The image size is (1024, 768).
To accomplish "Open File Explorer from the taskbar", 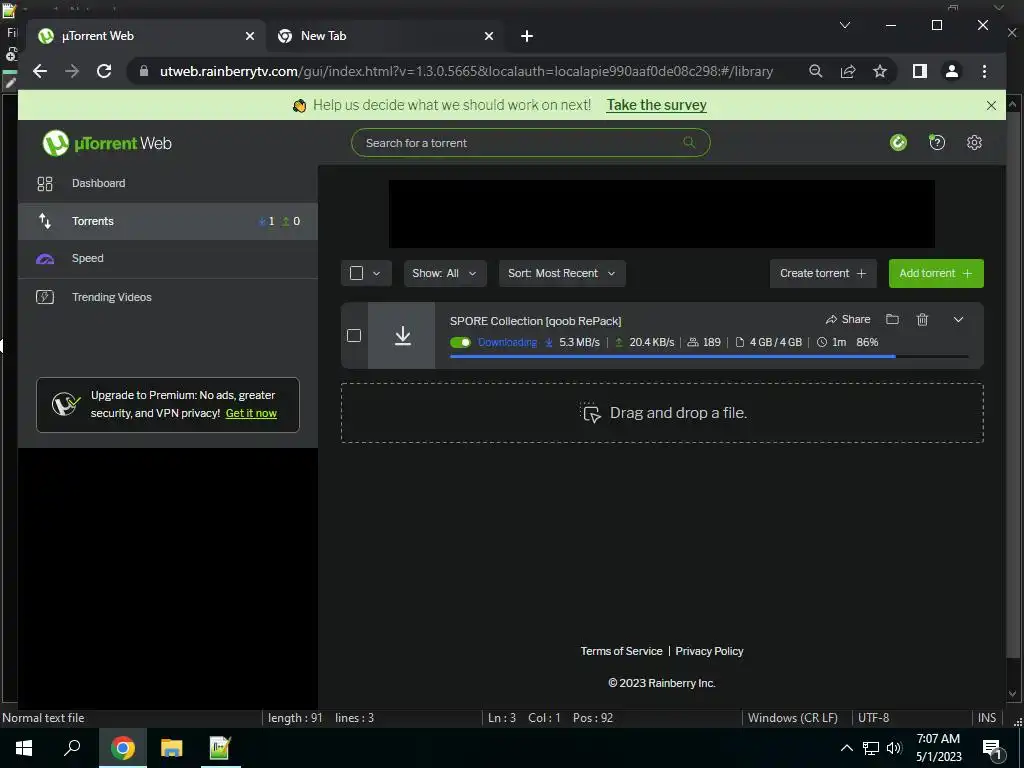I will click(x=171, y=748).
